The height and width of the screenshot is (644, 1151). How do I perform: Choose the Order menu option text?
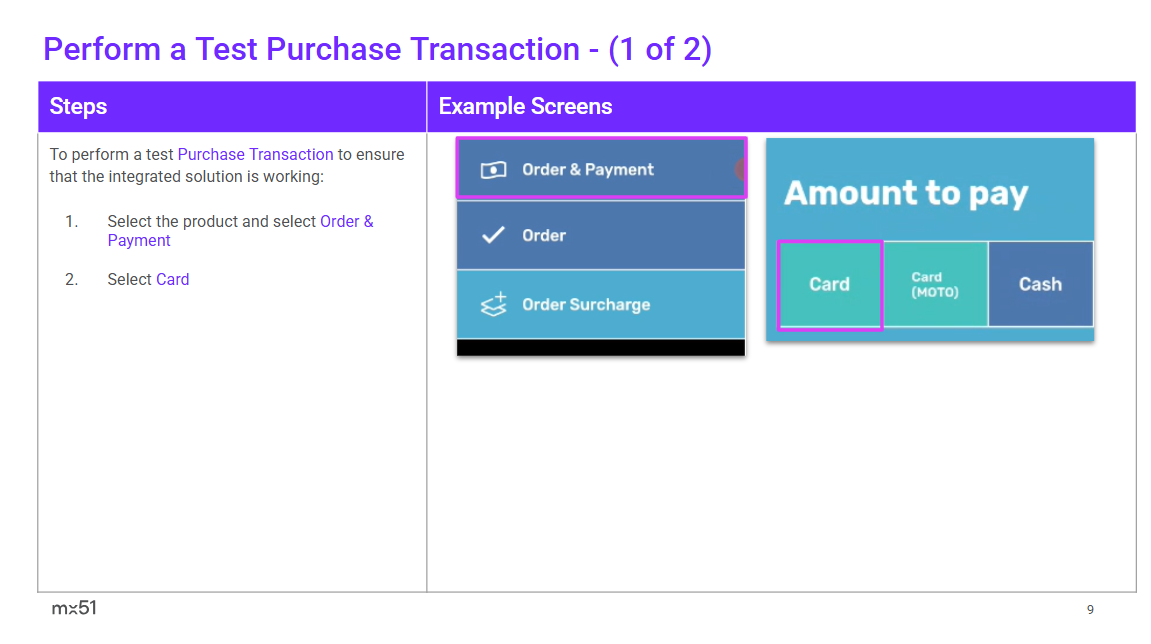click(x=544, y=236)
